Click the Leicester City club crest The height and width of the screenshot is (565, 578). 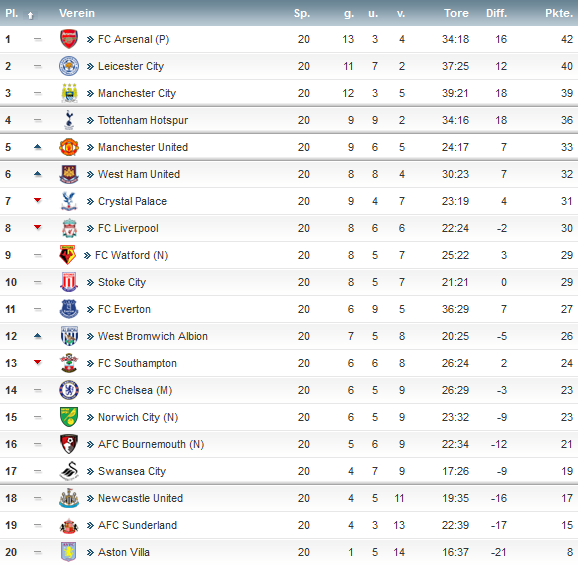pyautogui.click(x=69, y=66)
